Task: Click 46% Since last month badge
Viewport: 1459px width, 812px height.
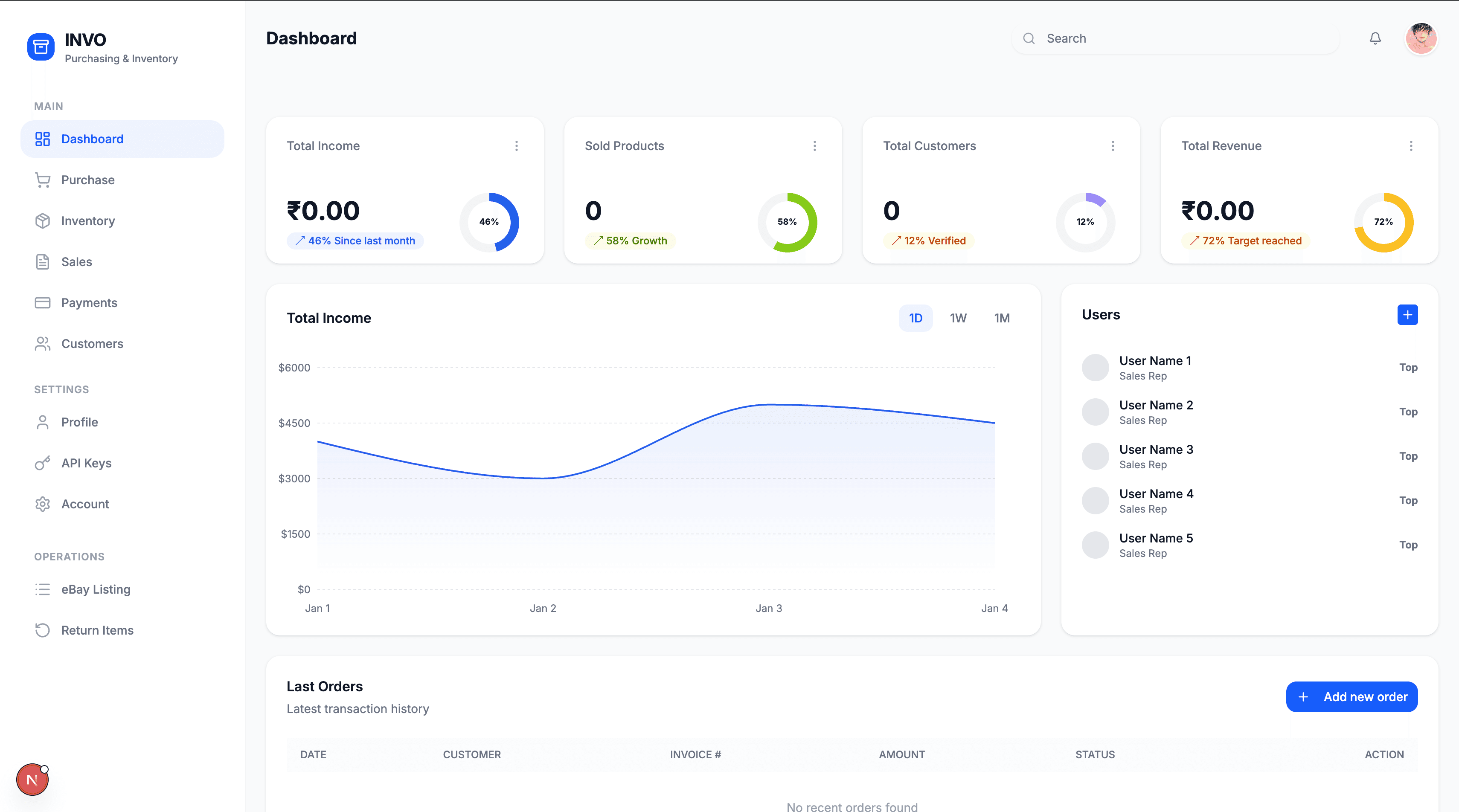Action: tap(355, 241)
